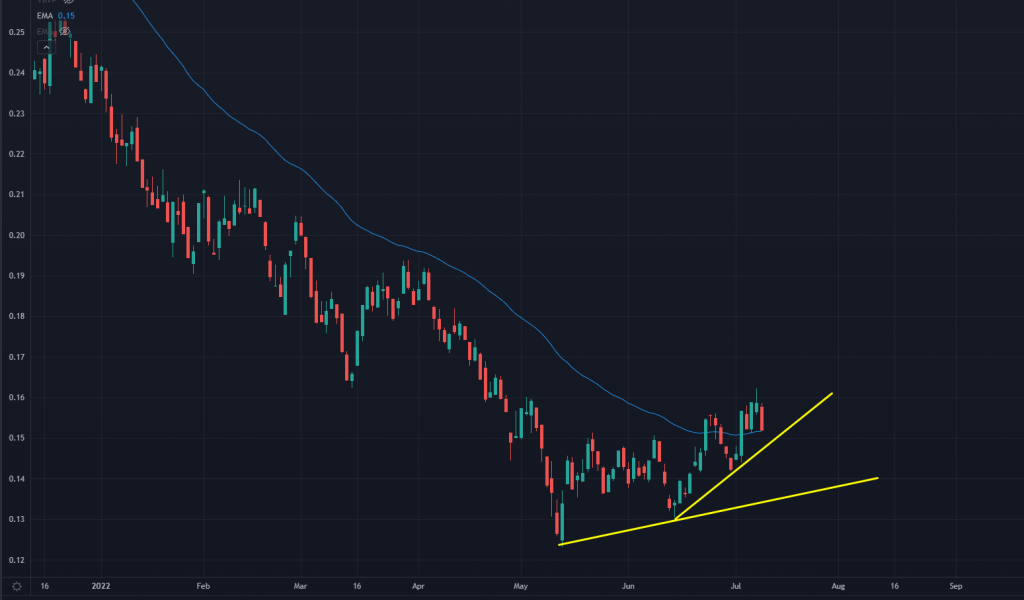Viewport: 1024px width, 600px height.
Task: Click the 0.17 price axis label
Action: (x=17, y=357)
